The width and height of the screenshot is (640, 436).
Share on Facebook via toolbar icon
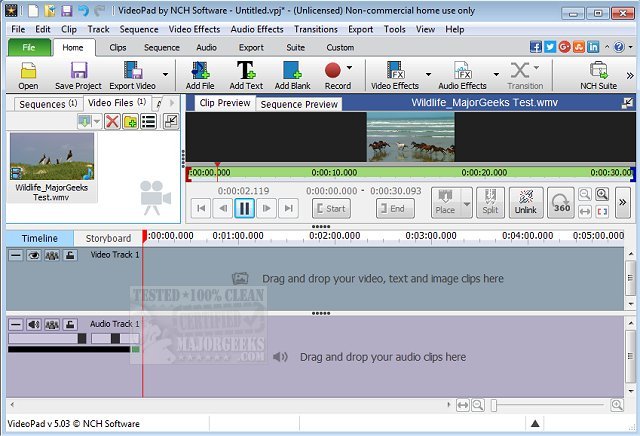[536, 47]
